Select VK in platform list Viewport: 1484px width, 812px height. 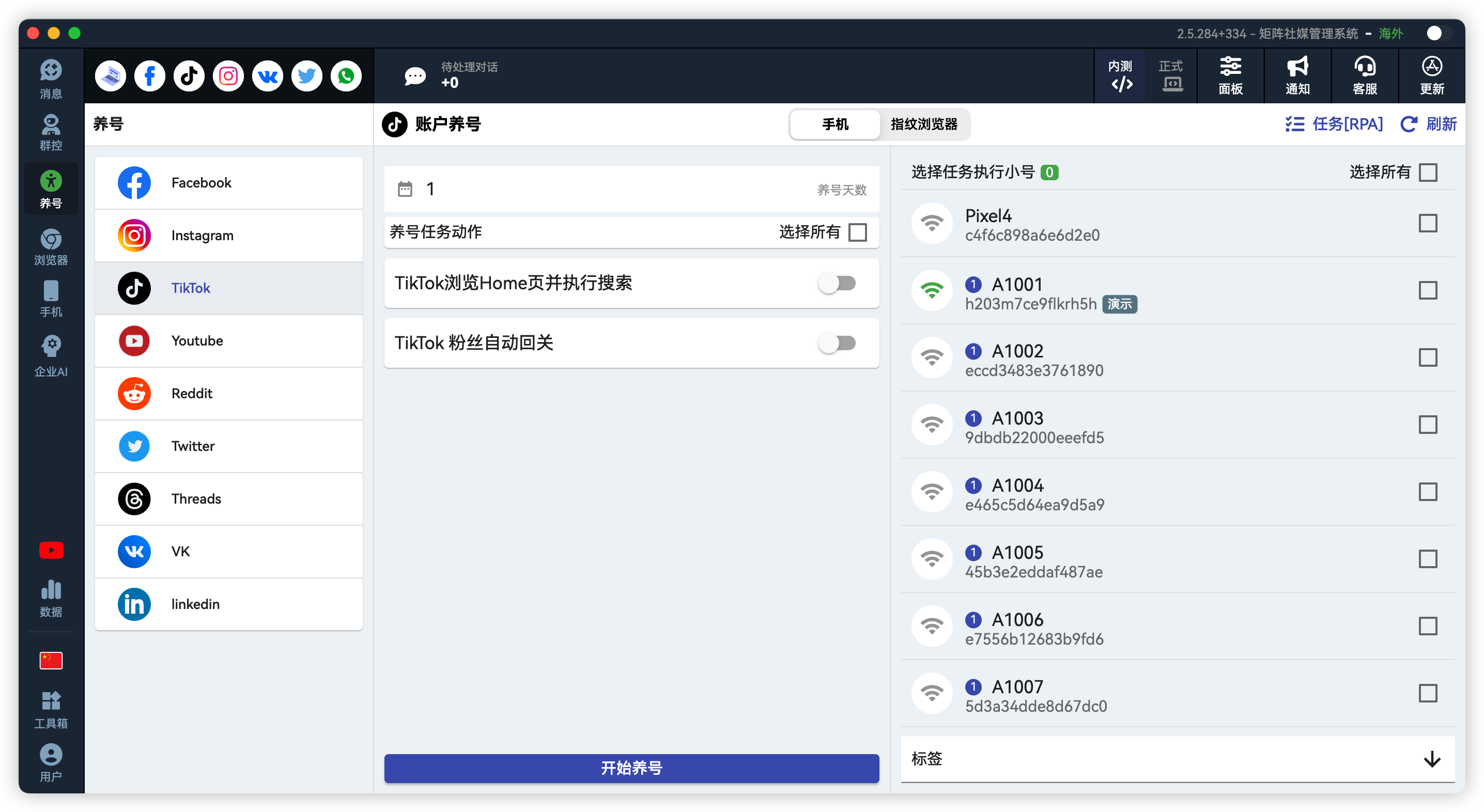point(229,552)
